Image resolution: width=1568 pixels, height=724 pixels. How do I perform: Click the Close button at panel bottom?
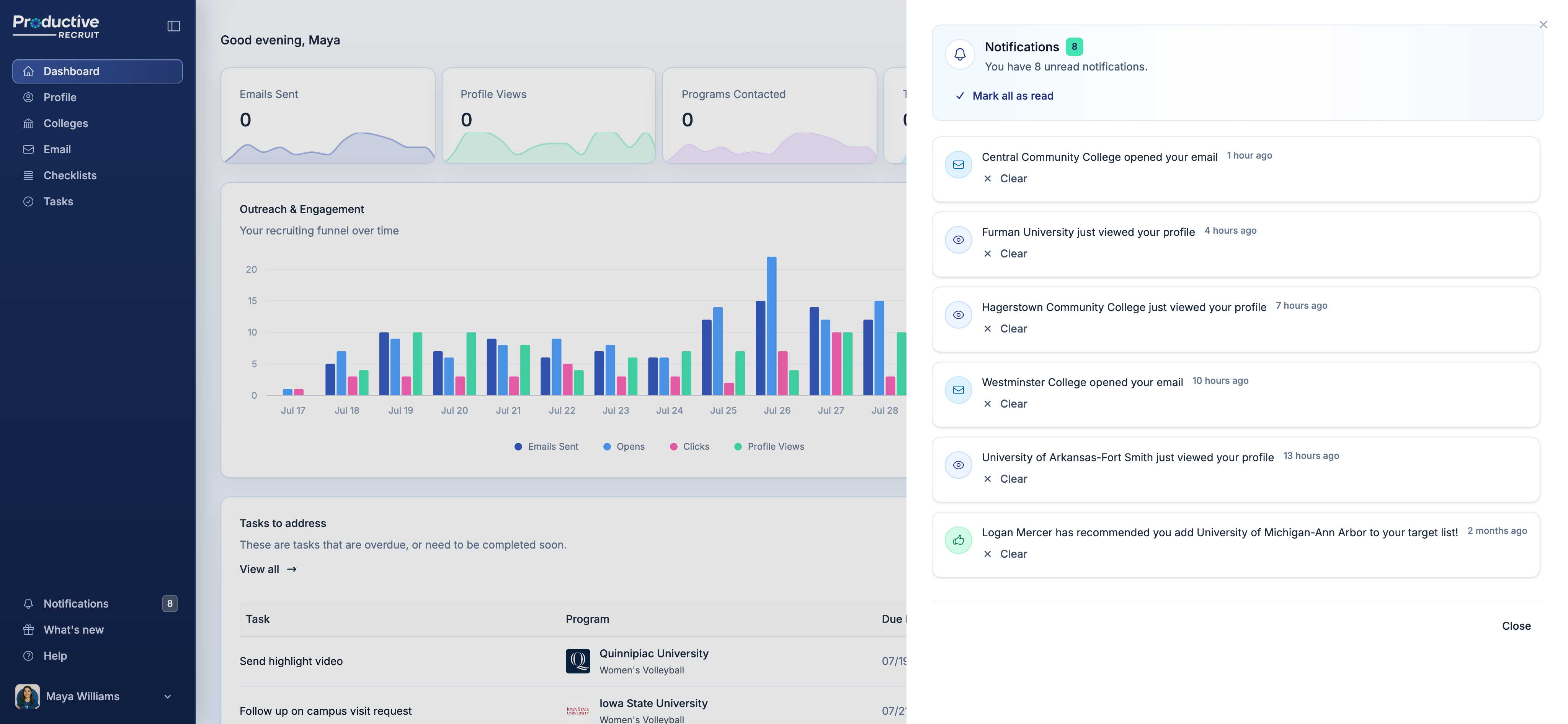1516,626
